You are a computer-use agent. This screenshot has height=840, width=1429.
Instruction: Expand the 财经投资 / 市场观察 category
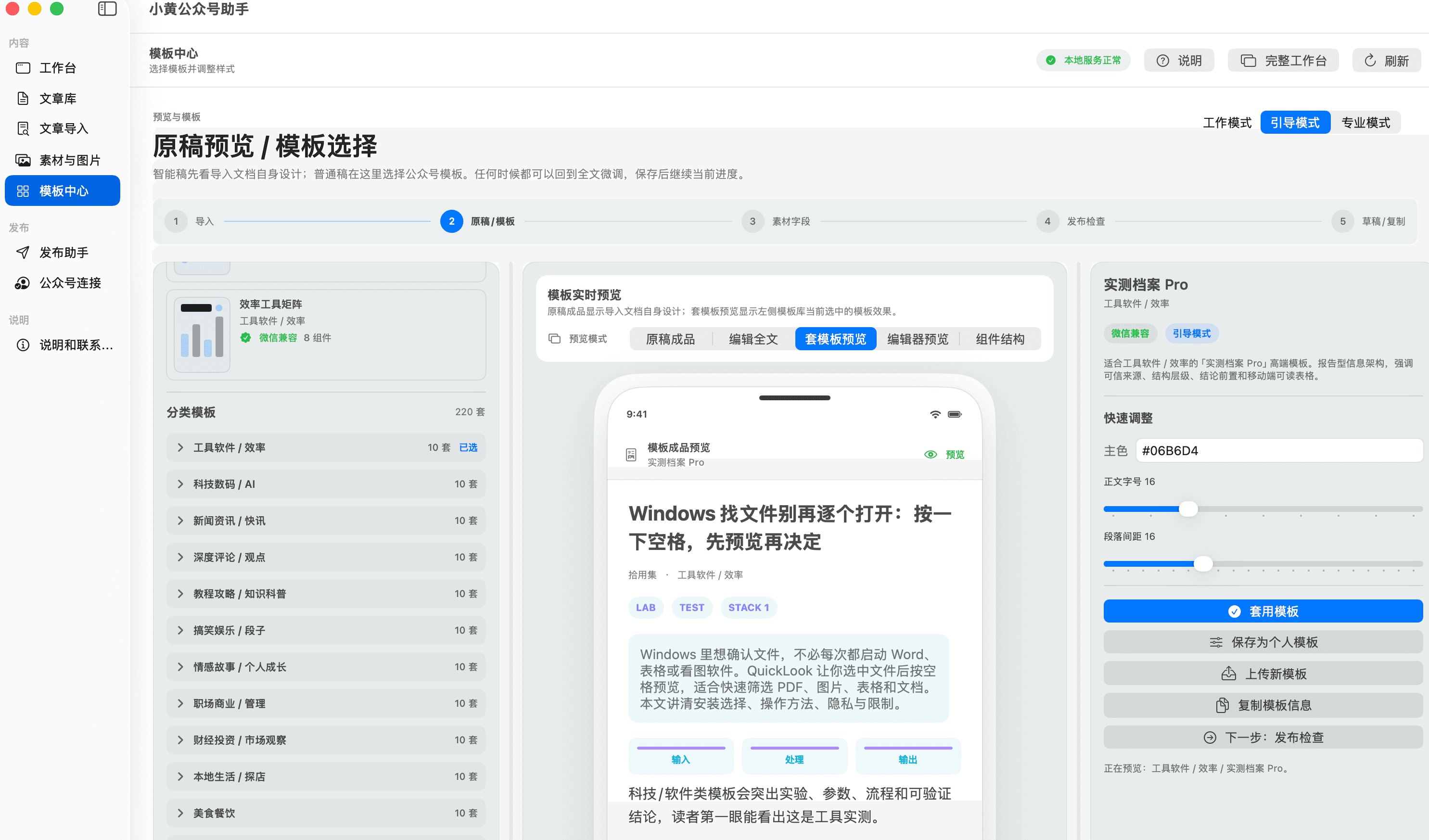[x=325, y=740]
